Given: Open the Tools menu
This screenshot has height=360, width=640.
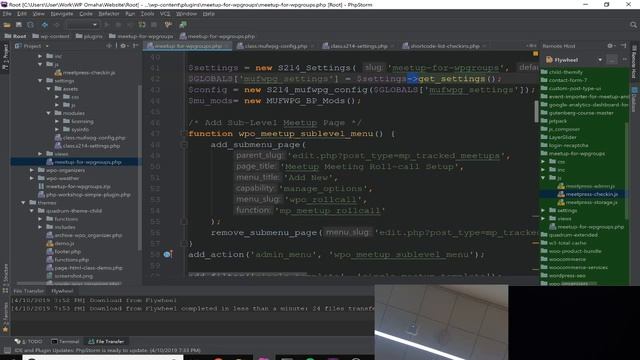Looking at the screenshot, I should click(147, 14).
